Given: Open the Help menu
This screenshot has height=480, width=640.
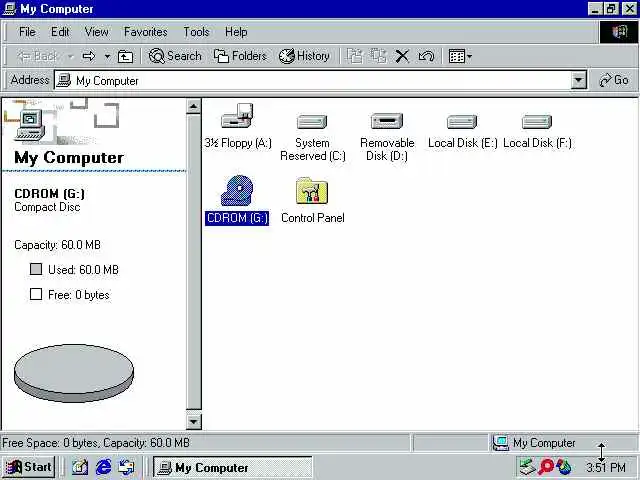Looking at the screenshot, I should [x=236, y=32].
